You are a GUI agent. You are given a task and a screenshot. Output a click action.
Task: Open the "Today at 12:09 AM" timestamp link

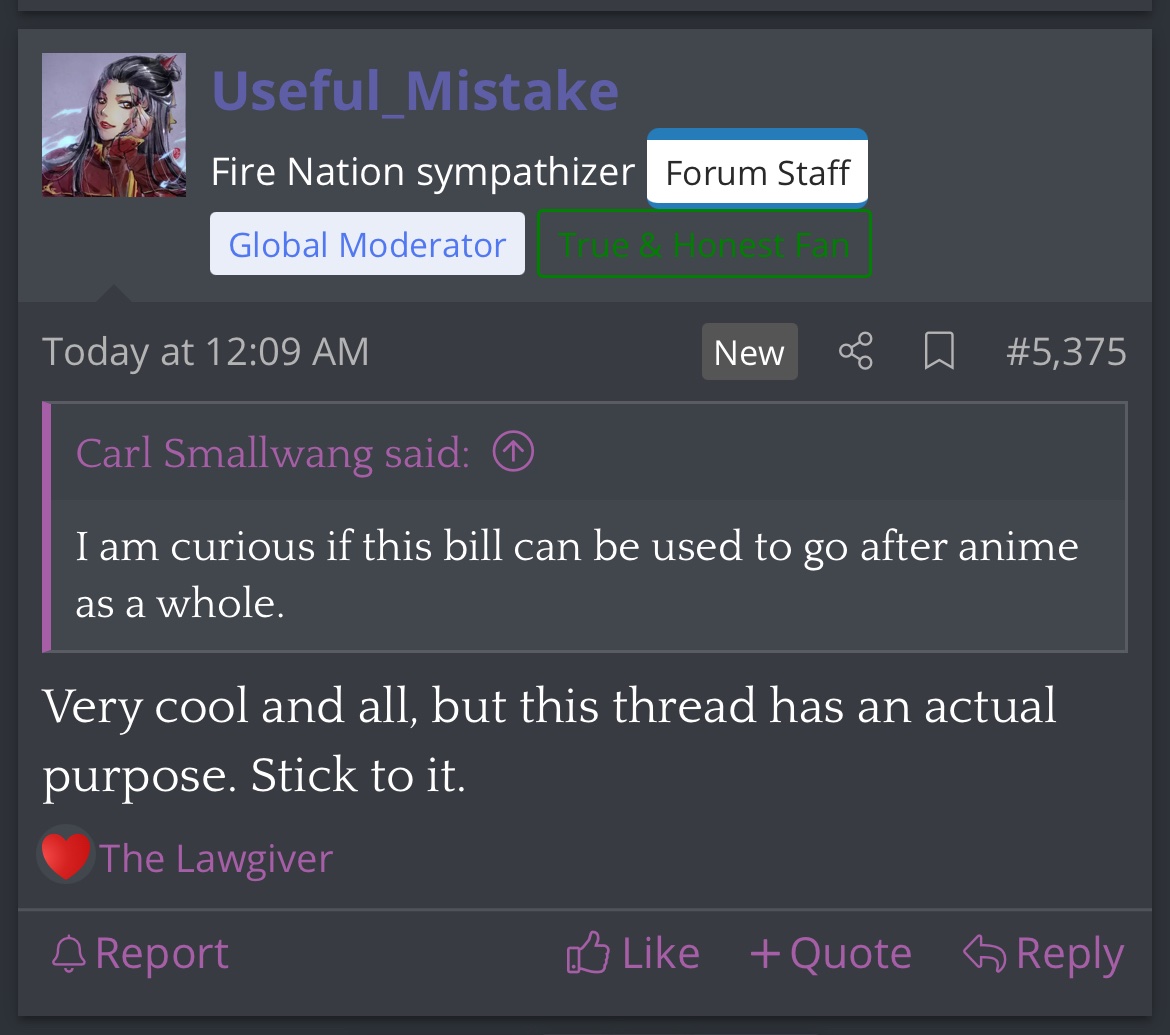click(206, 352)
